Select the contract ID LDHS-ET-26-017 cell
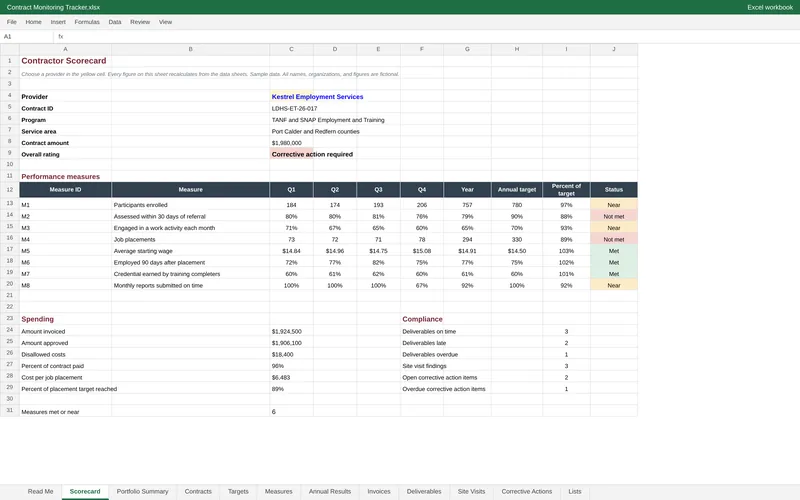Image resolution: width=800 pixels, height=500 pixels. (x=291, y=108)
